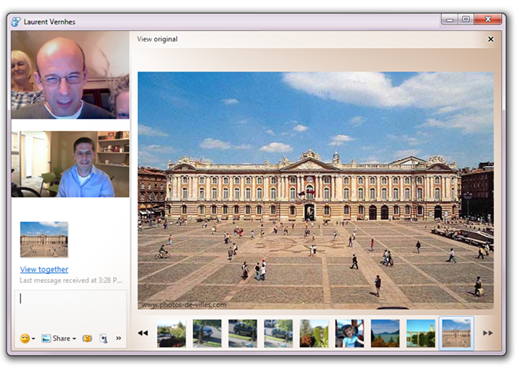Open the Share dropdown menu

(58, 338)
